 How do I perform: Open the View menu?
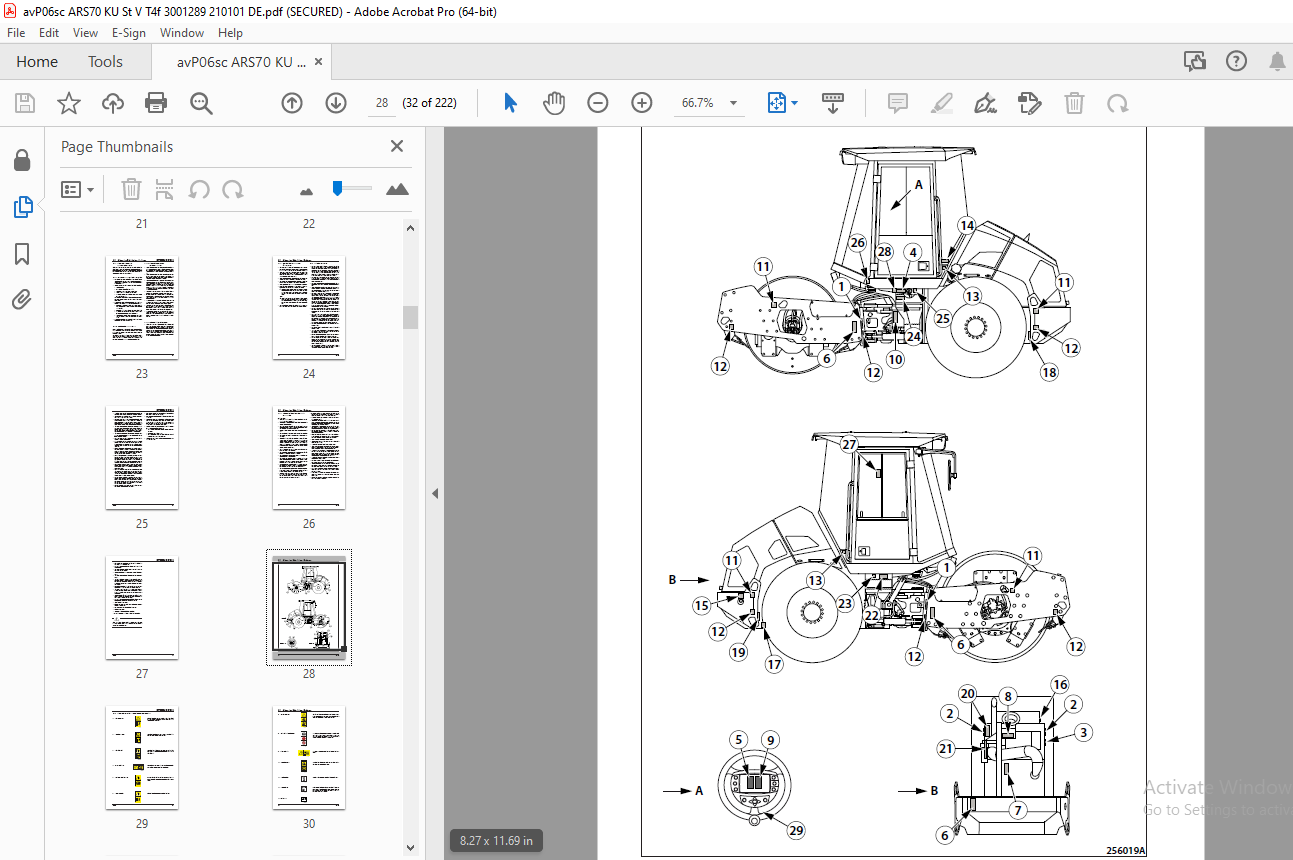point(86,33)
